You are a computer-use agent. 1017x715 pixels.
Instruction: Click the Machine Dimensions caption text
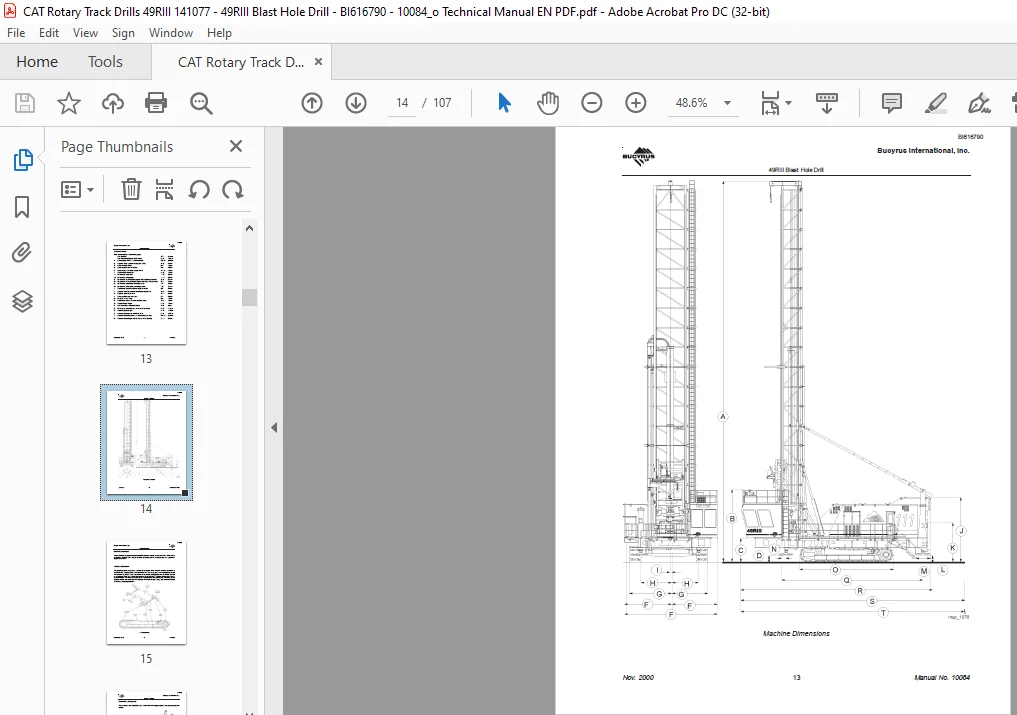pyautogui.click(x=796, y=633)
